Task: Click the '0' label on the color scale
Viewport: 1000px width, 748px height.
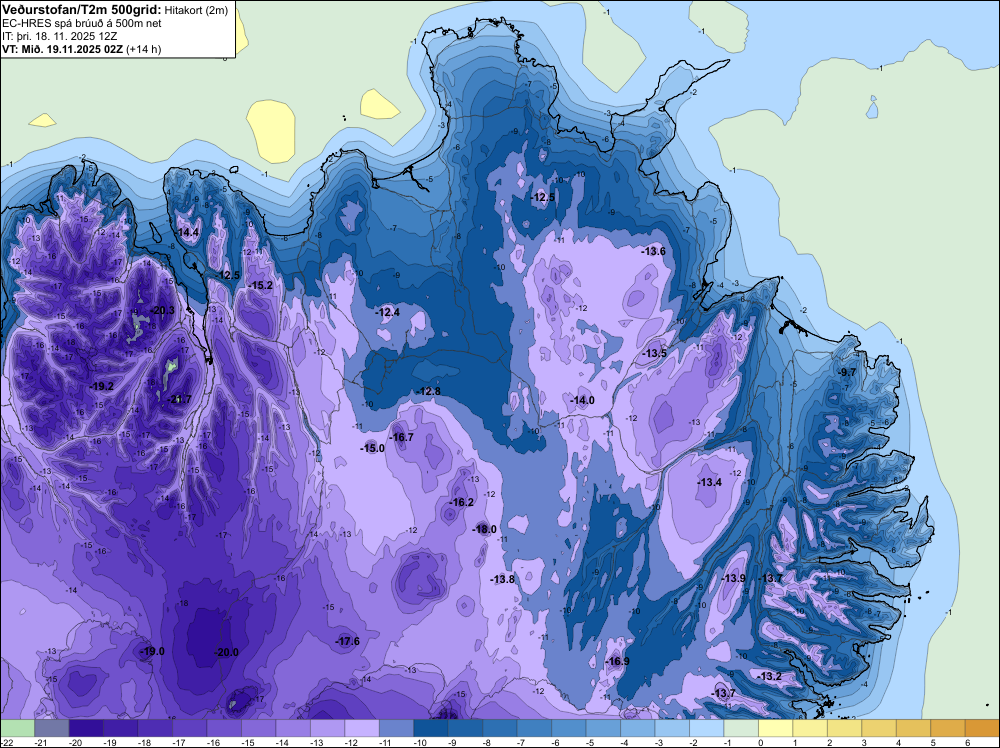Action: (761, 742)
